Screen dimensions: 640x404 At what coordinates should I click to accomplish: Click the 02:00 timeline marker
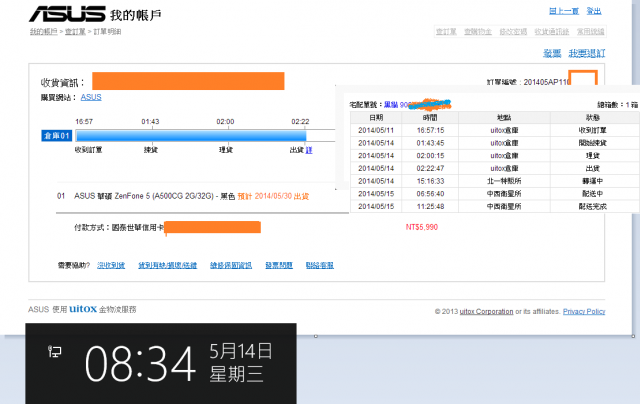[x=225, y=122]
